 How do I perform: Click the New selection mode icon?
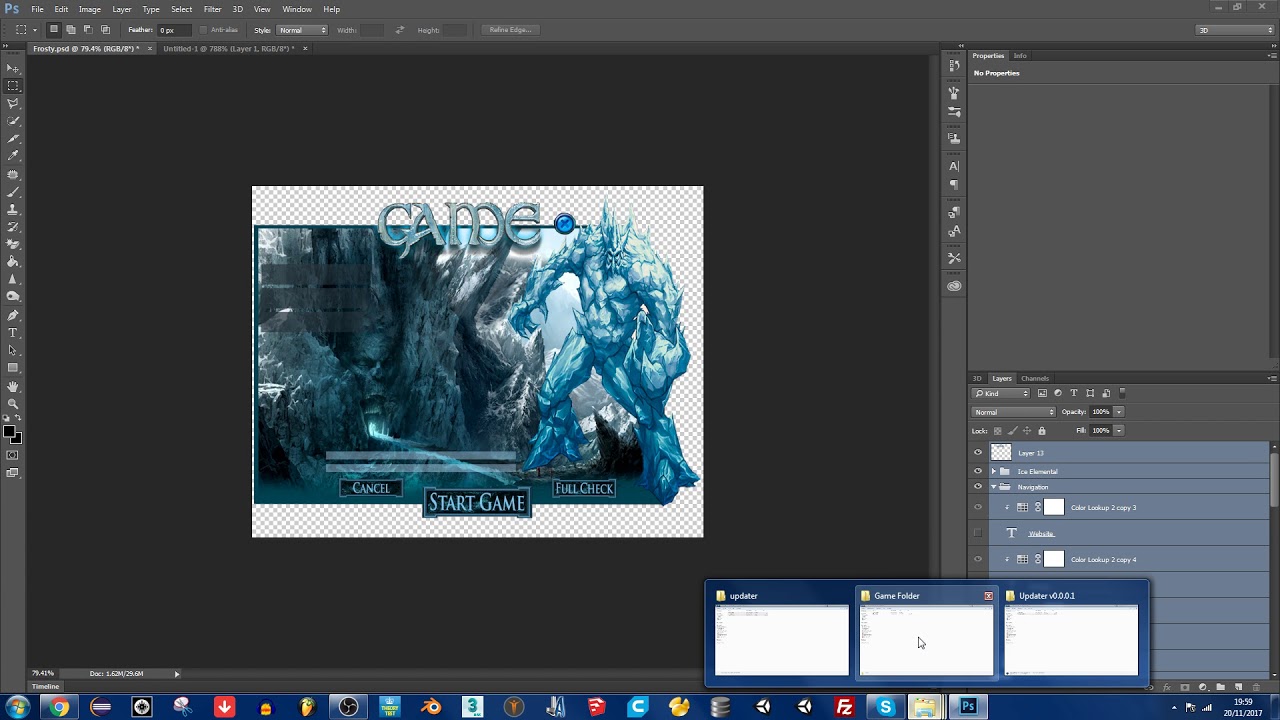pos(54,30)
